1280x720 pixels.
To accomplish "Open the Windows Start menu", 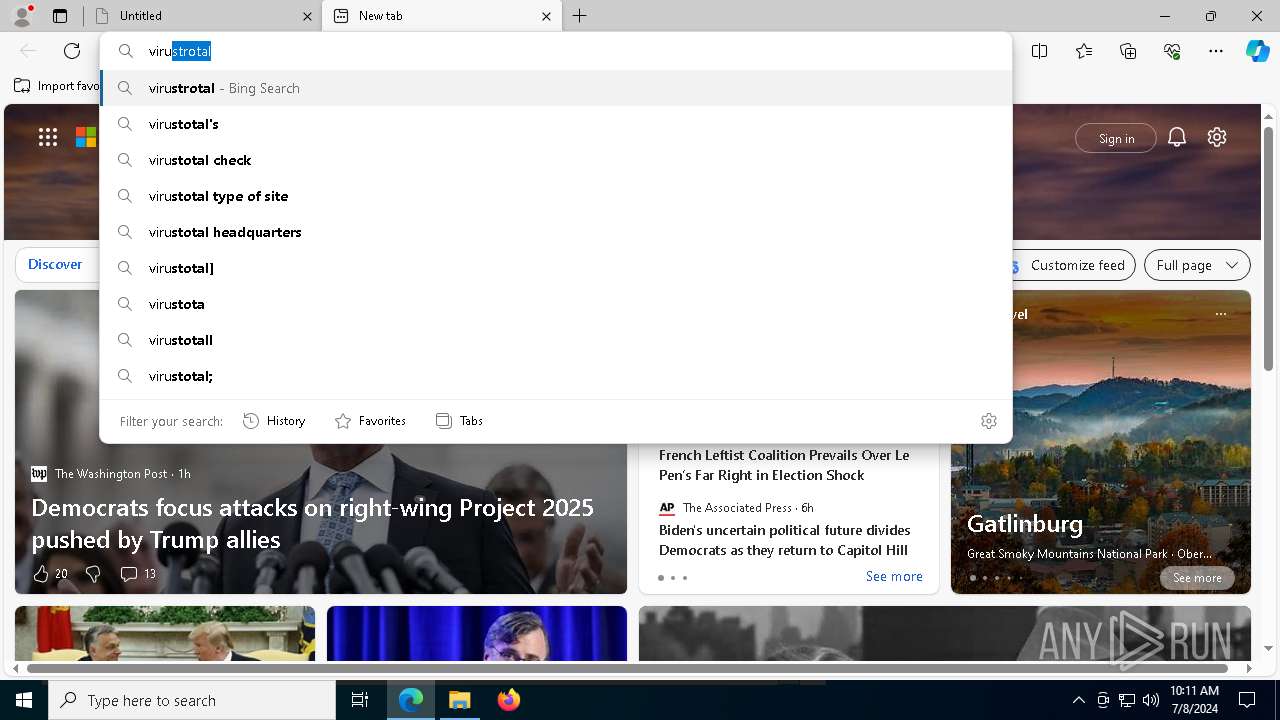I will click(x=24, y=700).
